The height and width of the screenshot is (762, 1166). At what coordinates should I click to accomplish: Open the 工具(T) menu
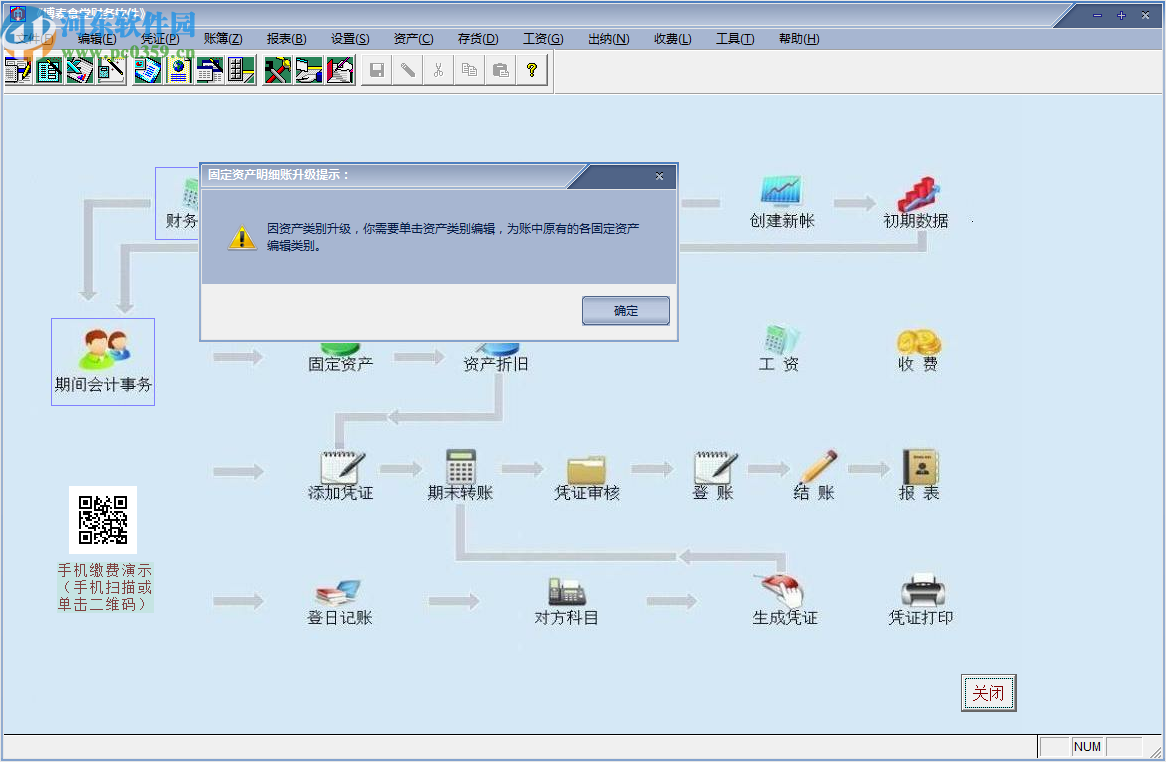(x=735, y=39)
